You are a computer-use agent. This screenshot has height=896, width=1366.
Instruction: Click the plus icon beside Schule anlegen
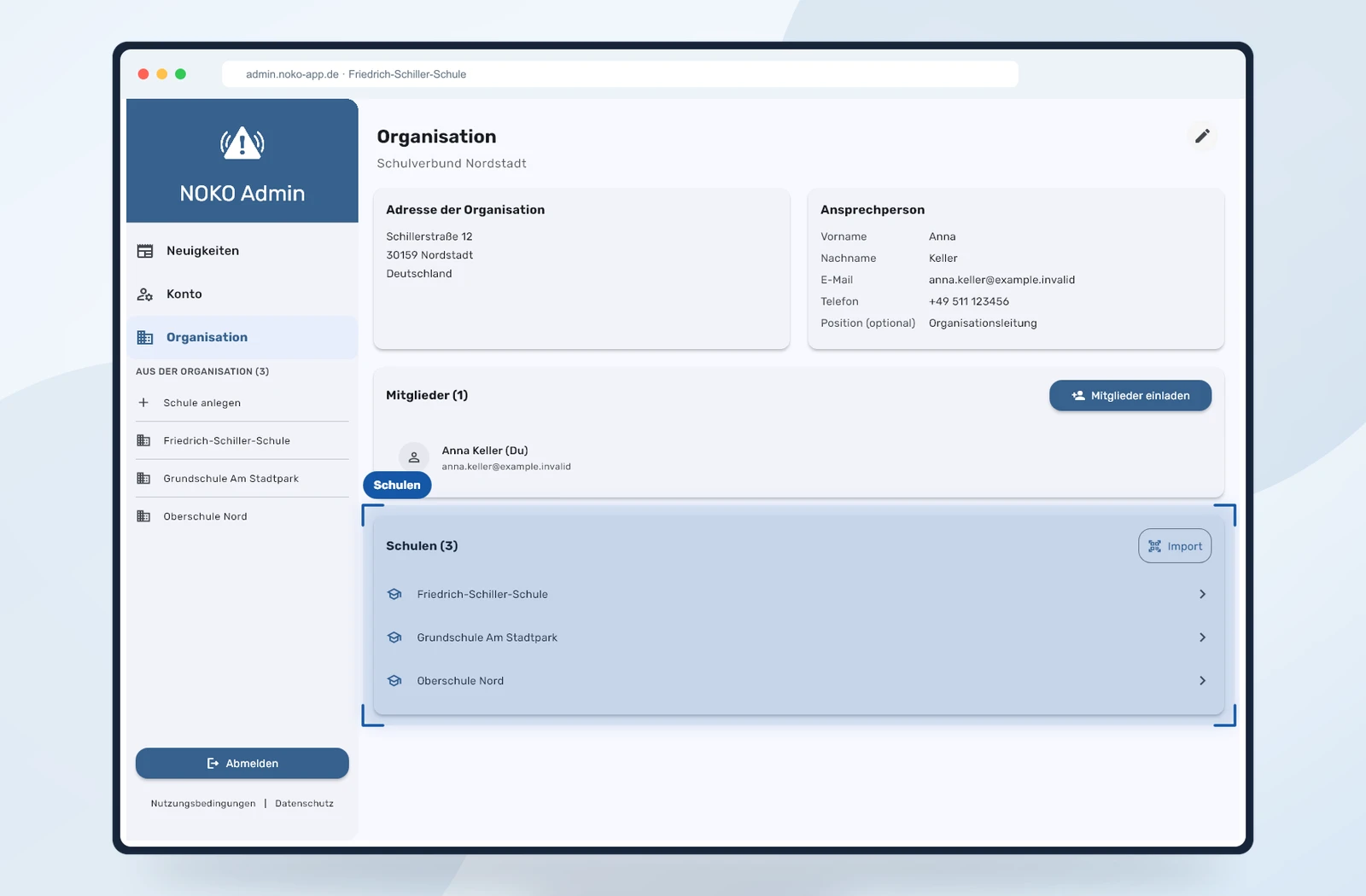pyautogui.click(x=143, y=403)
